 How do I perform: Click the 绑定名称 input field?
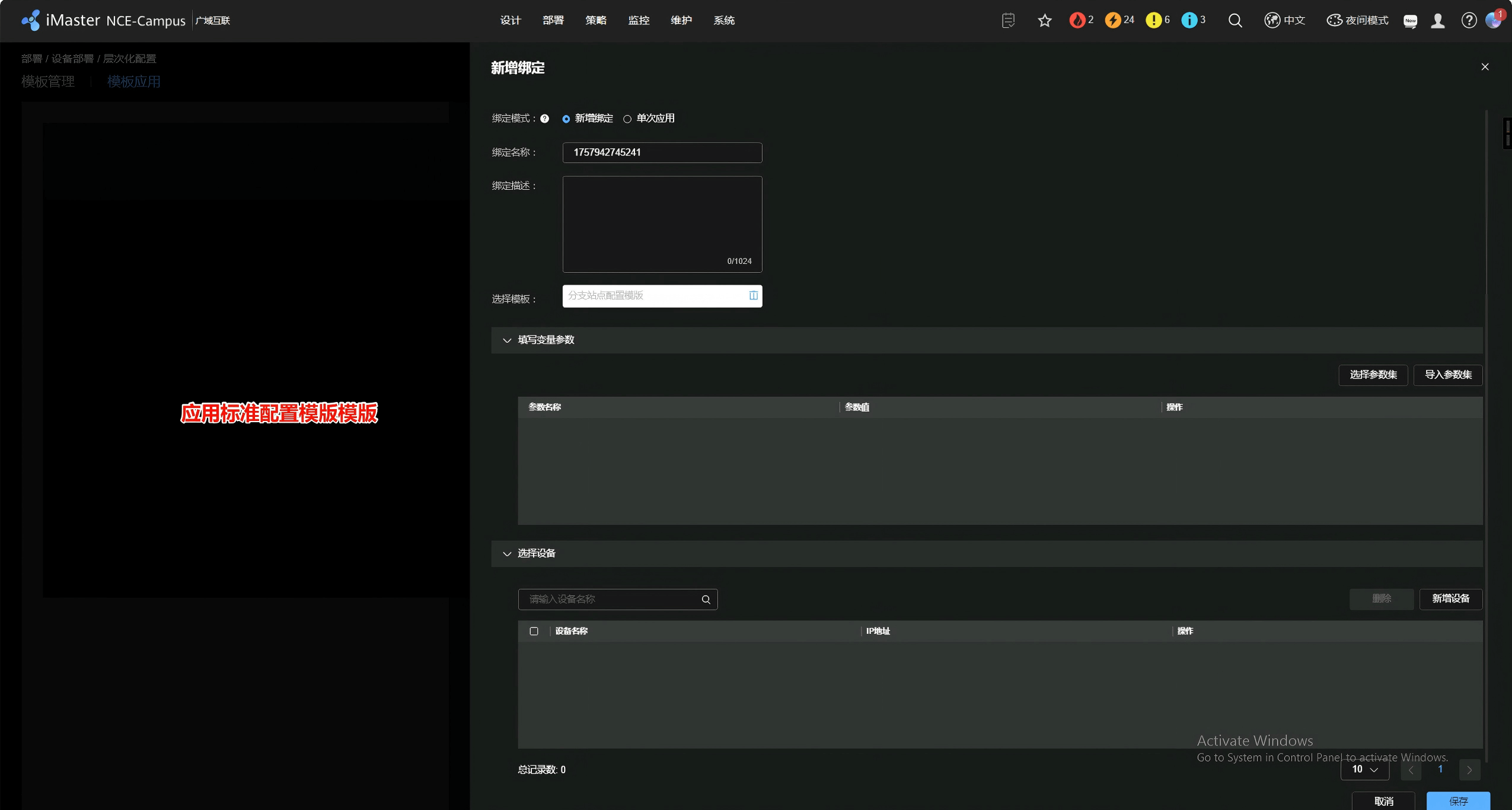(662, 152)
